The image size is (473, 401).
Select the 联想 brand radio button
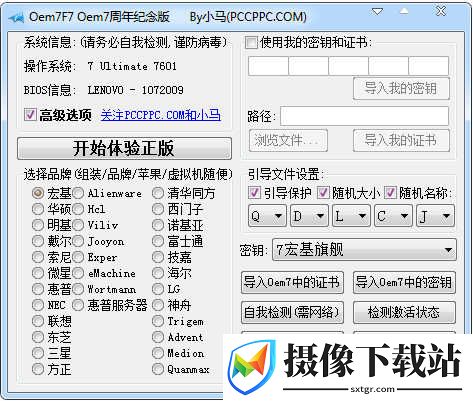38,321
